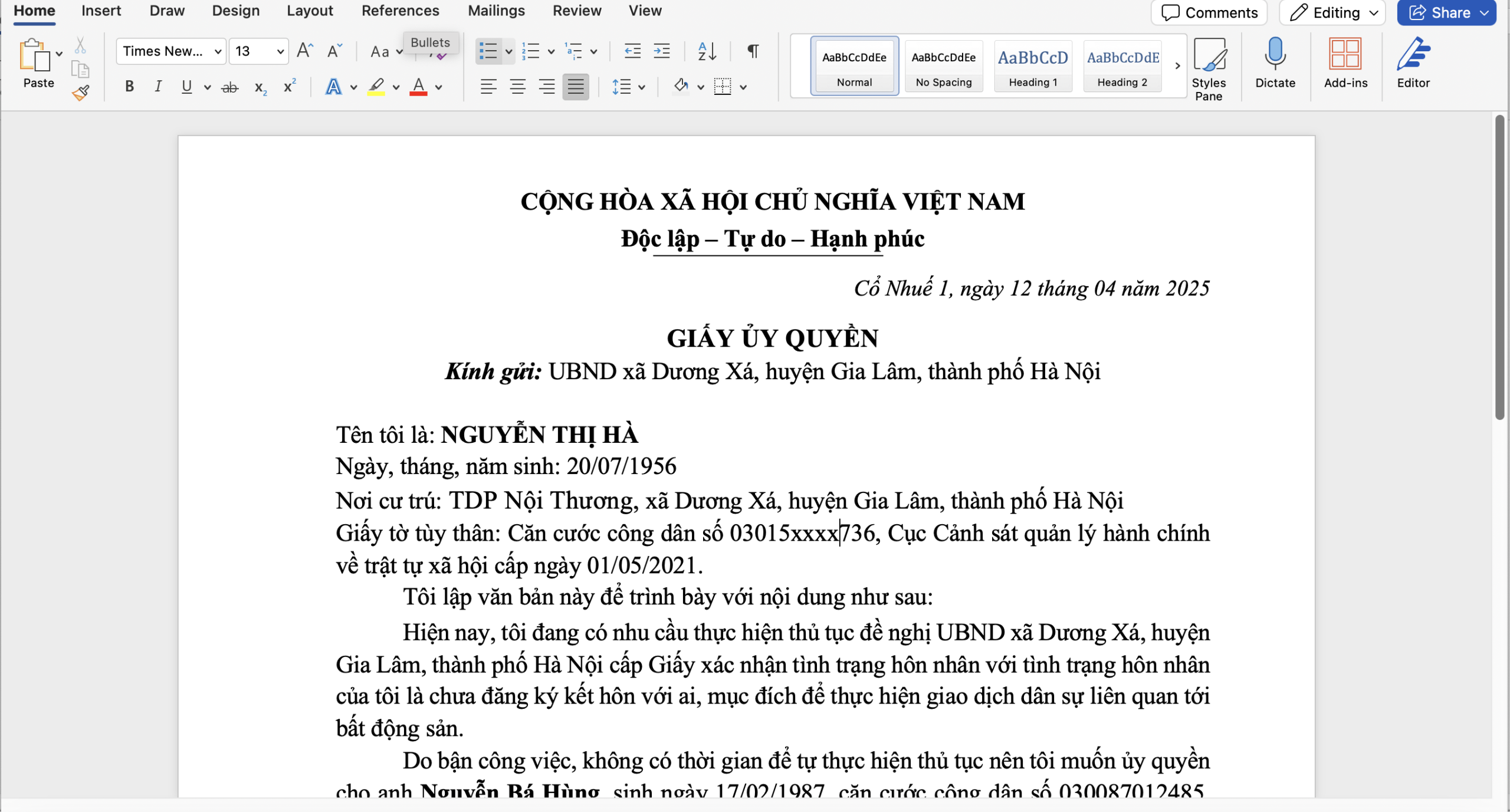
Task: Sort text with A-Z icon
Action: [707, 51]
